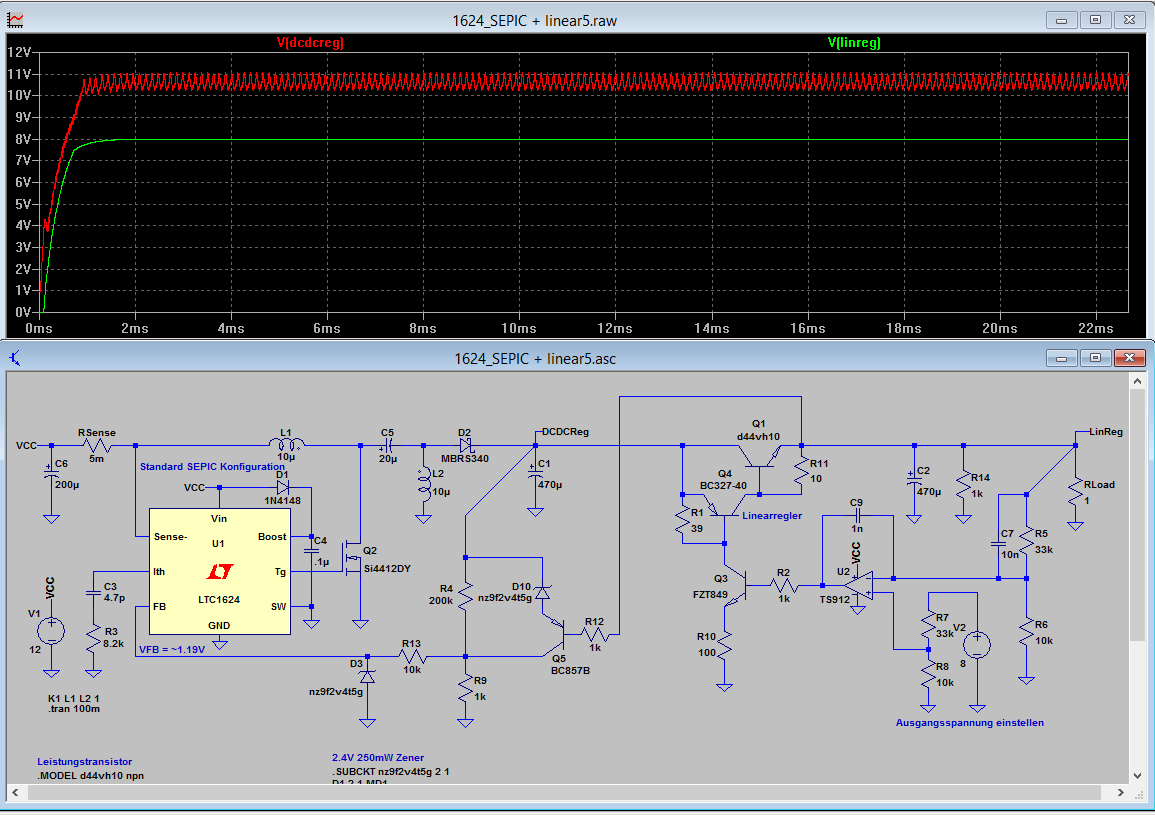Maximize the waveform window
This screenshot has width=1155, height=815.
[x=1095, y=20]
